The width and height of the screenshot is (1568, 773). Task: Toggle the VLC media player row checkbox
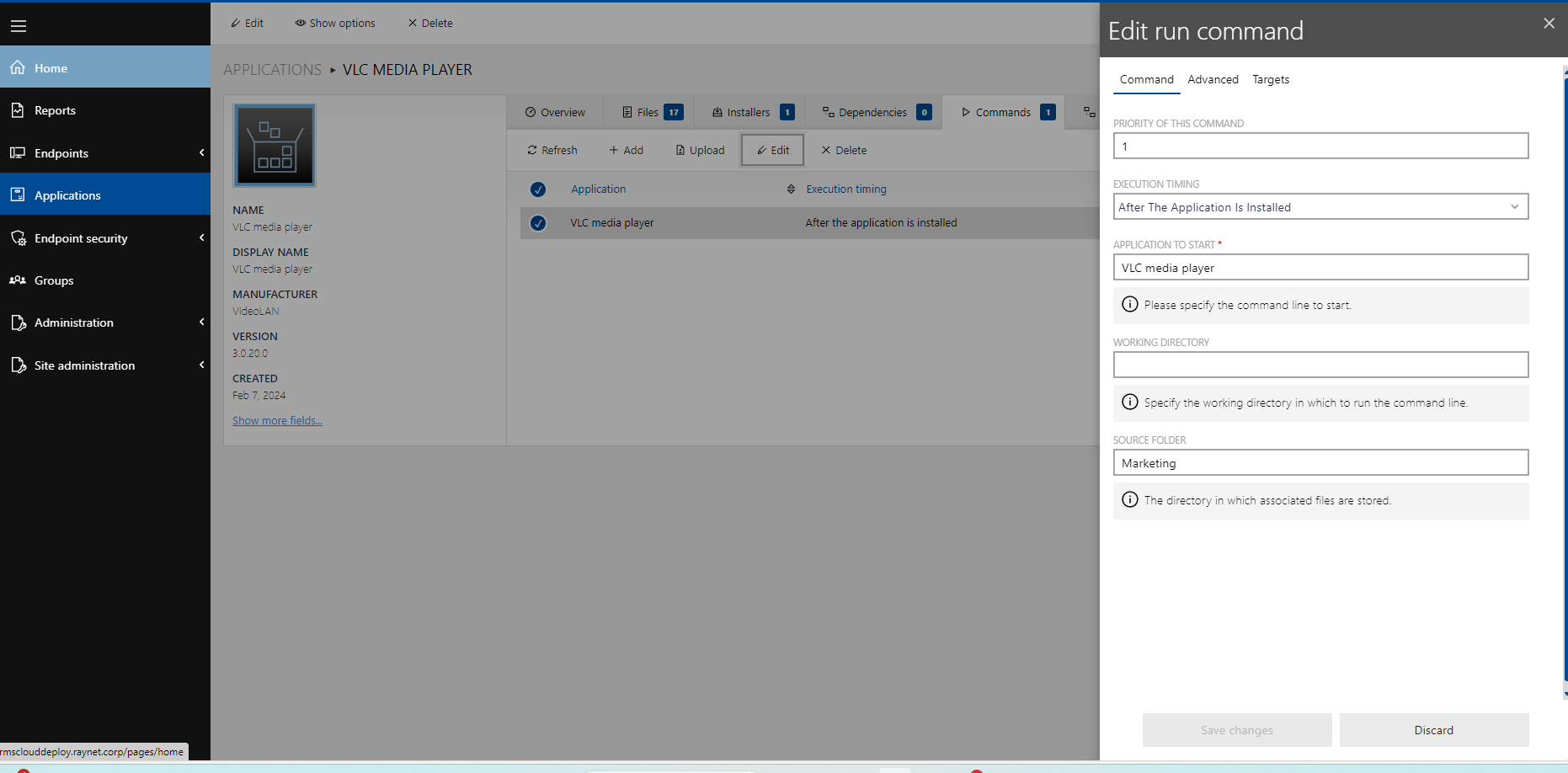(538, 223)
